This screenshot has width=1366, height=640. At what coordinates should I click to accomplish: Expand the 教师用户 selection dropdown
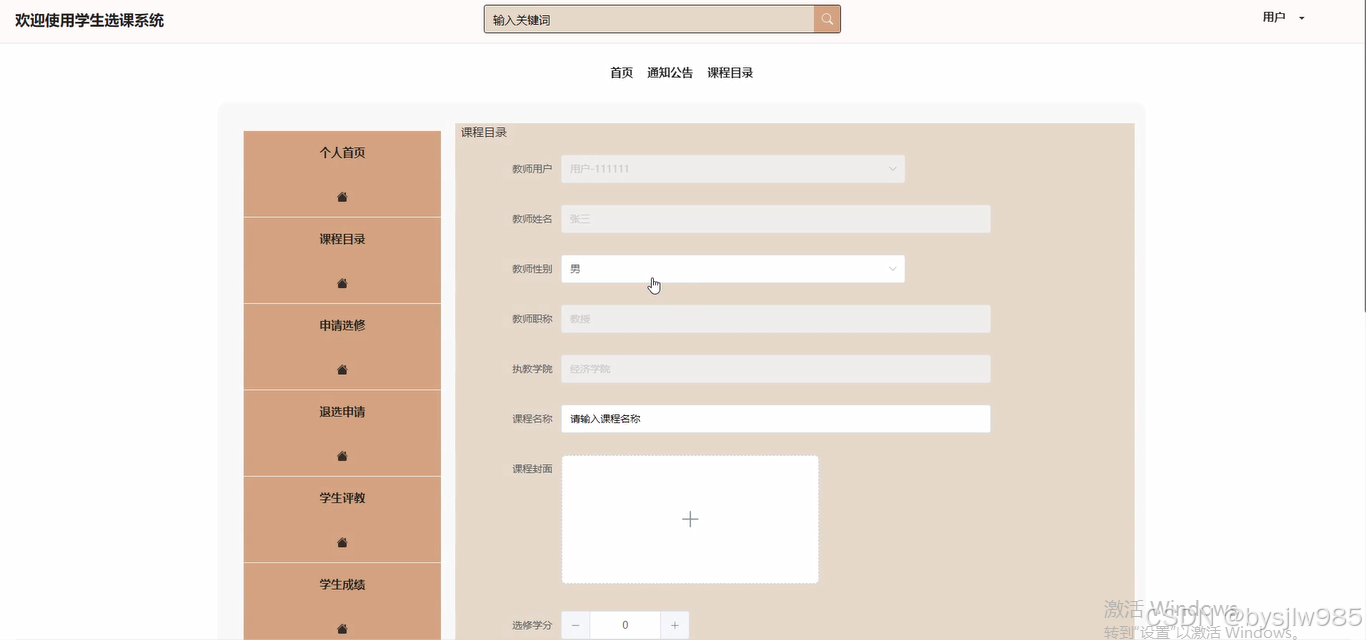pos(891,168)
